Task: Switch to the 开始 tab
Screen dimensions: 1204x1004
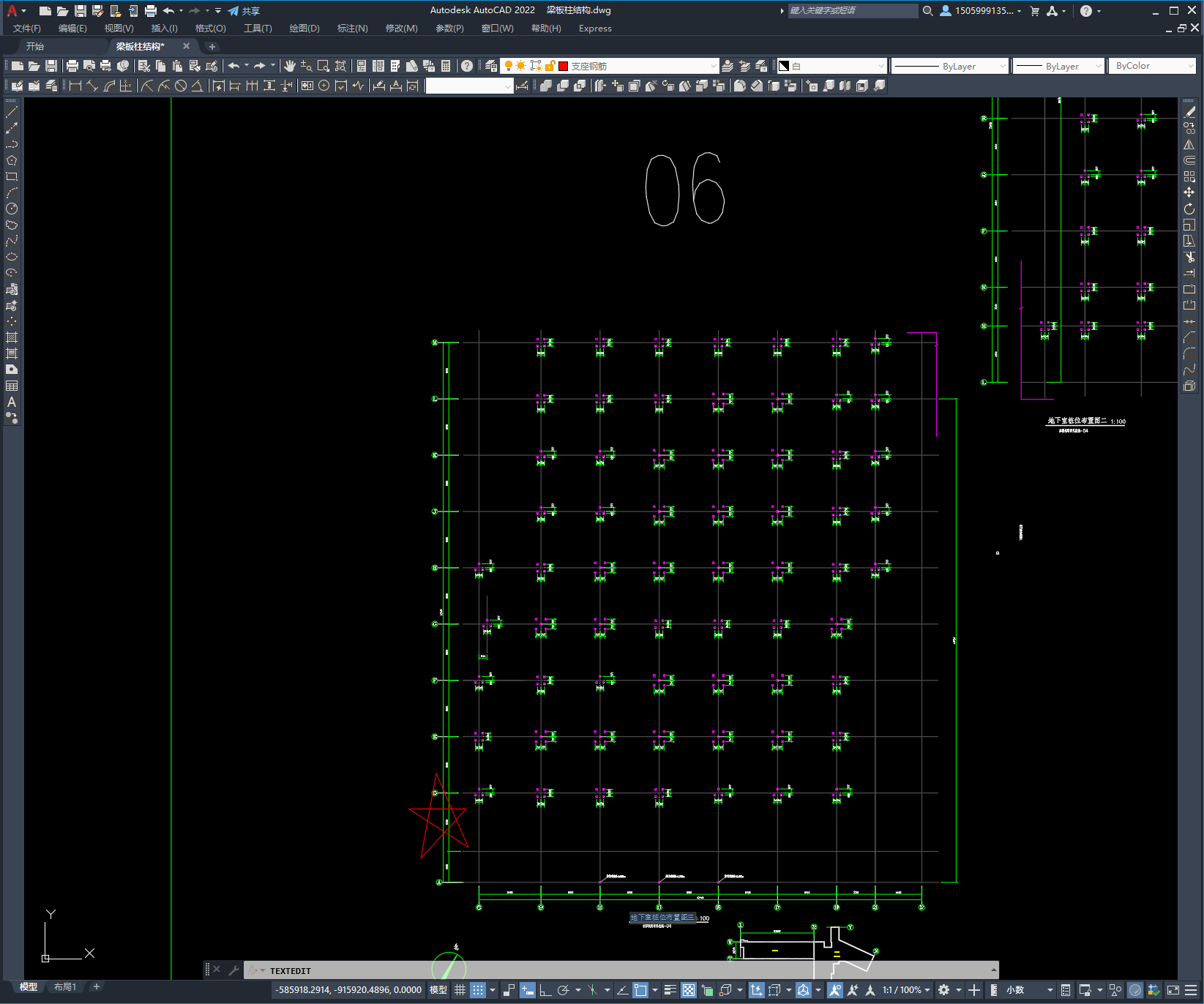Action: [x=35, y=46]
